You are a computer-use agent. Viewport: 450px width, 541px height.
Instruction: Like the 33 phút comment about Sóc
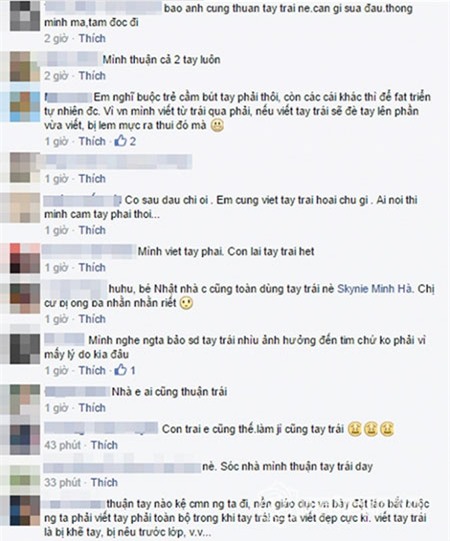[104, 482]
